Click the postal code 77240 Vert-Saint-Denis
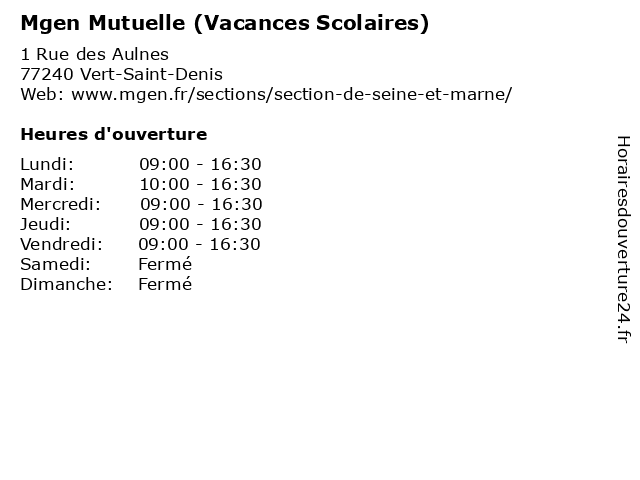 pyautogui.click(x=122, y=74)
